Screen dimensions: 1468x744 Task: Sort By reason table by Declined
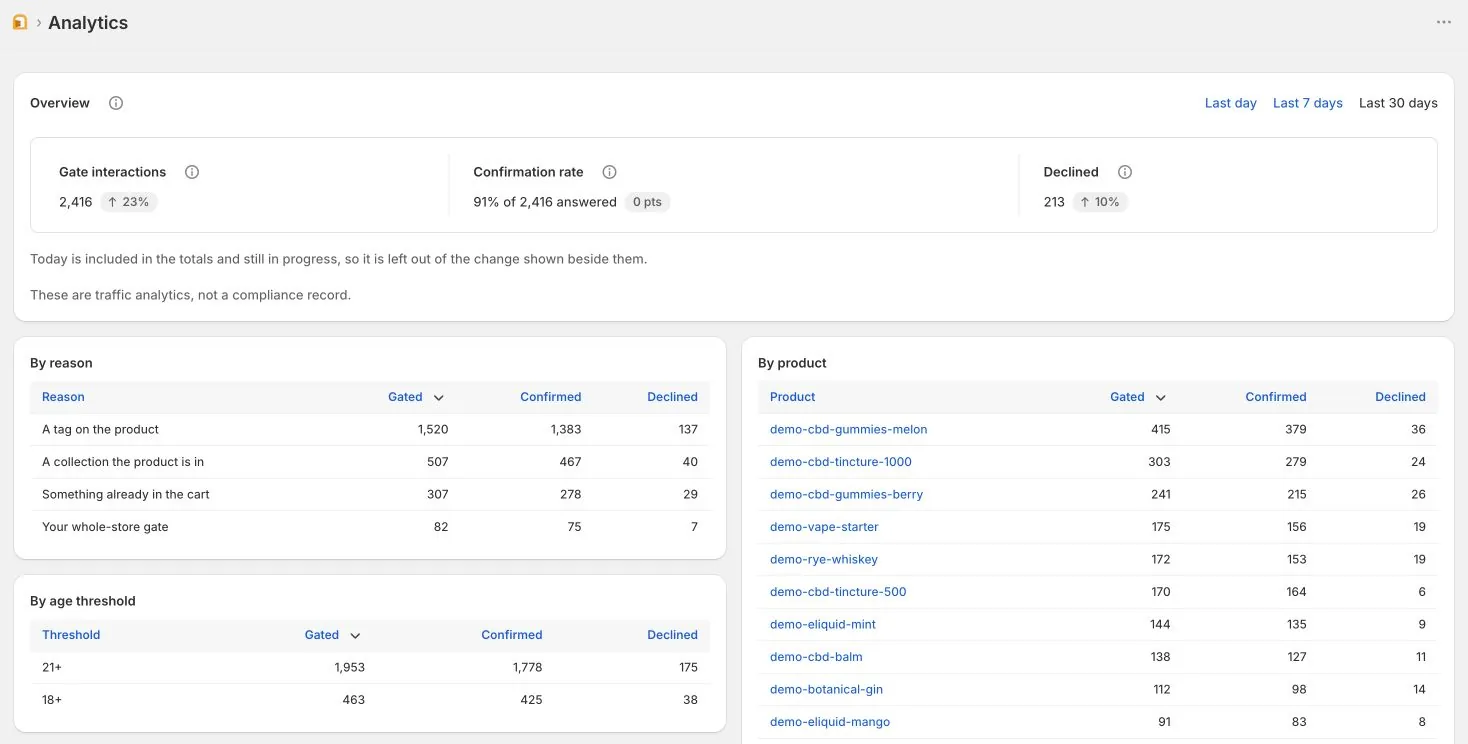tap(672, 397)
